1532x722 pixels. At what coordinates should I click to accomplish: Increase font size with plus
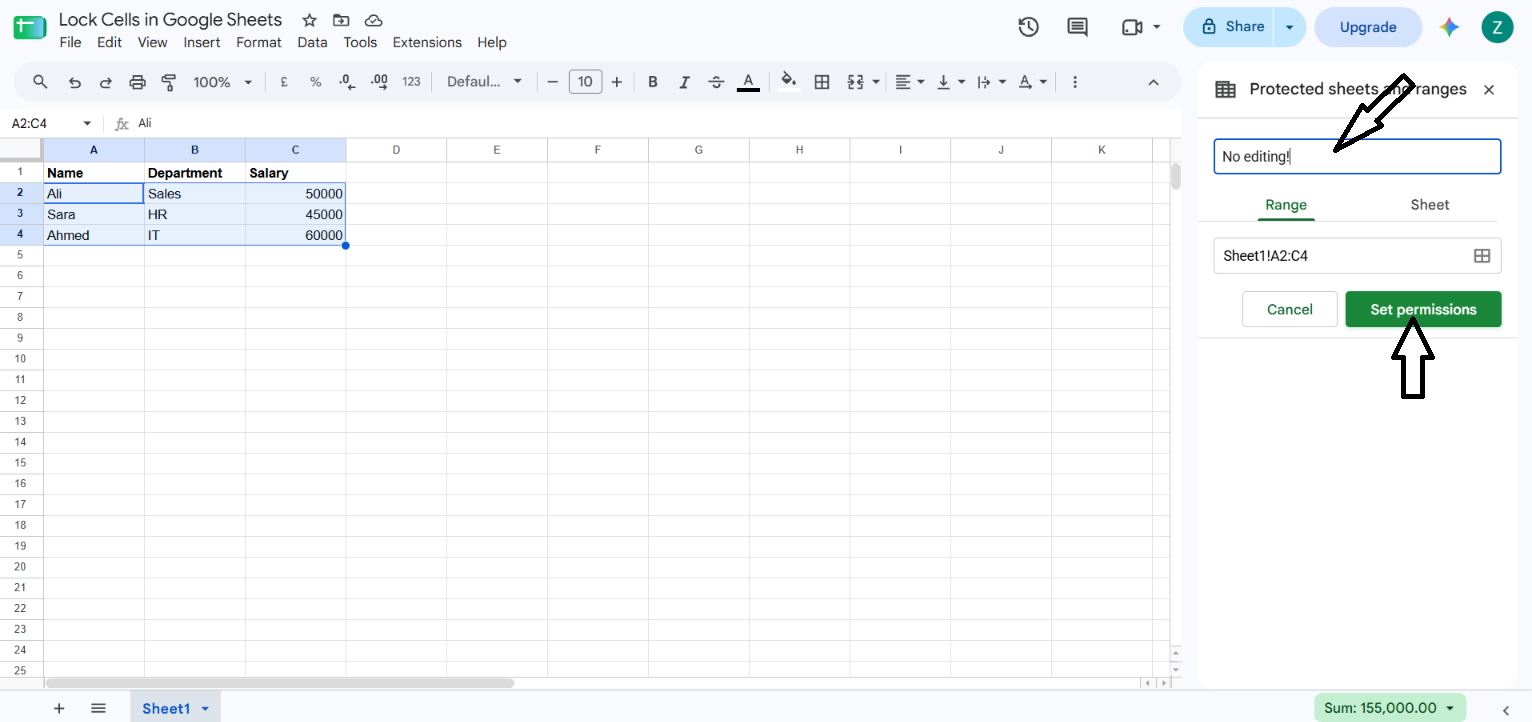click(617, 82)
